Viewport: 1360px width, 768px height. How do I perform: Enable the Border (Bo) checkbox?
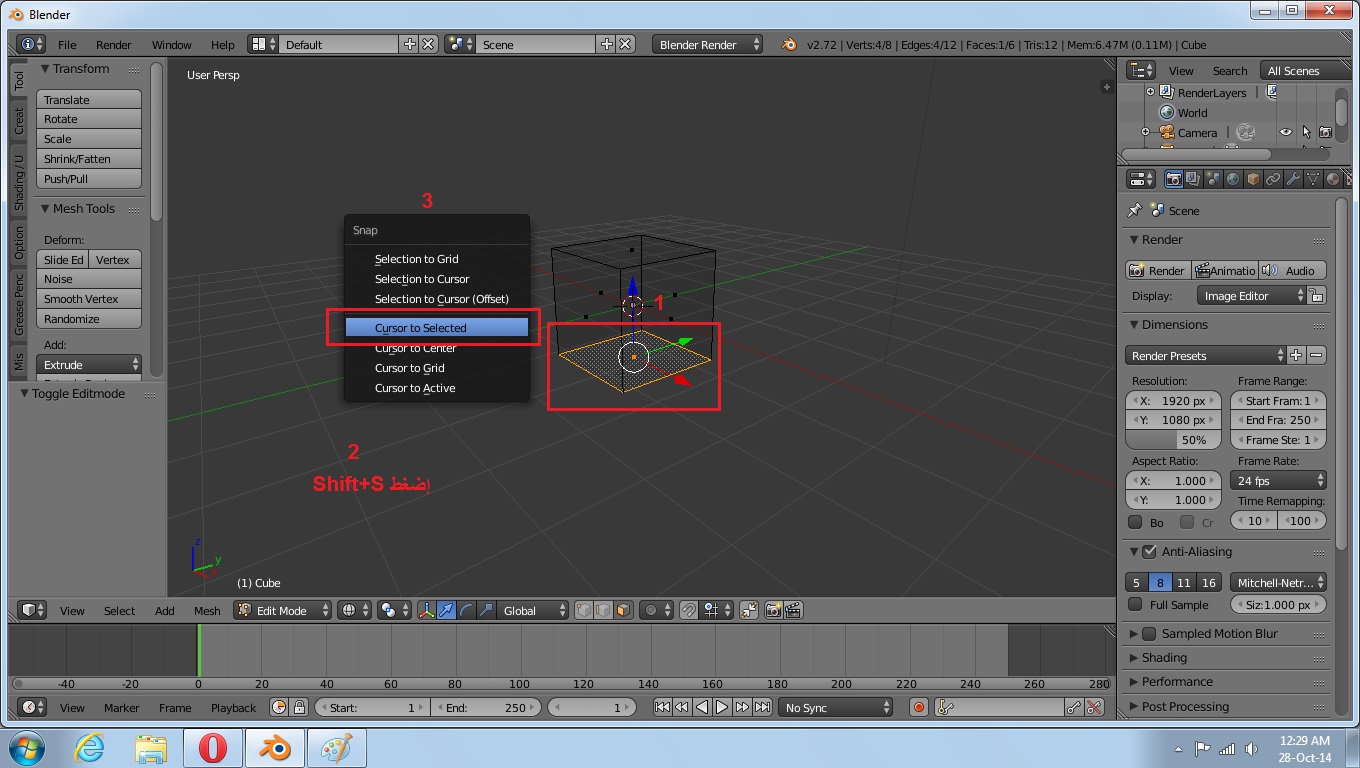1135,522
